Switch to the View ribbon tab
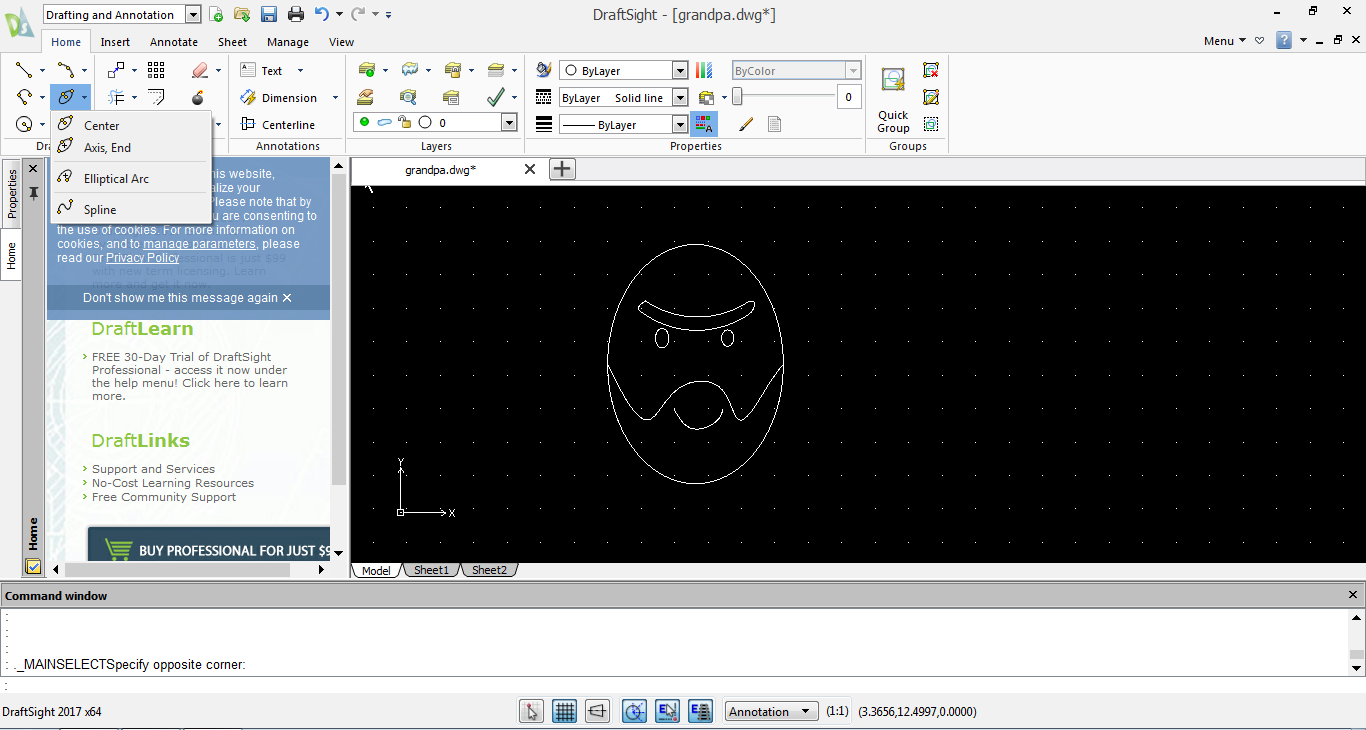 (342, 42)
